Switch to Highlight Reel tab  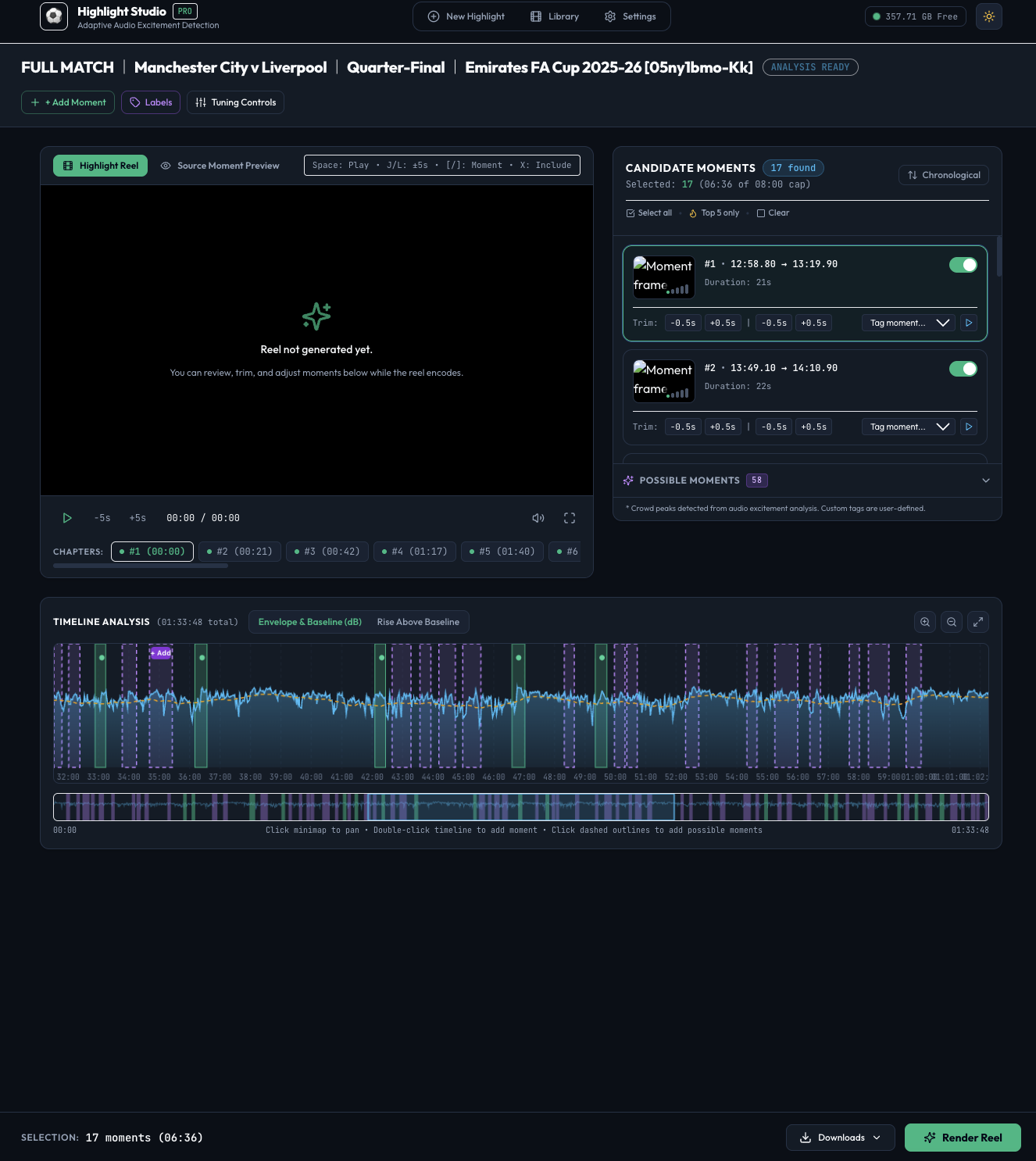(x=100, y=166)
